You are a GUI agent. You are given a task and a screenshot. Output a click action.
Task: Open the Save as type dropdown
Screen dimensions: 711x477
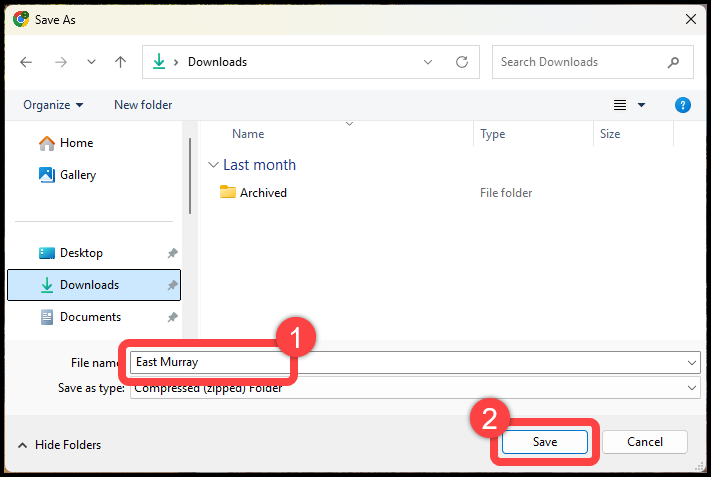[x=693, y=388]
